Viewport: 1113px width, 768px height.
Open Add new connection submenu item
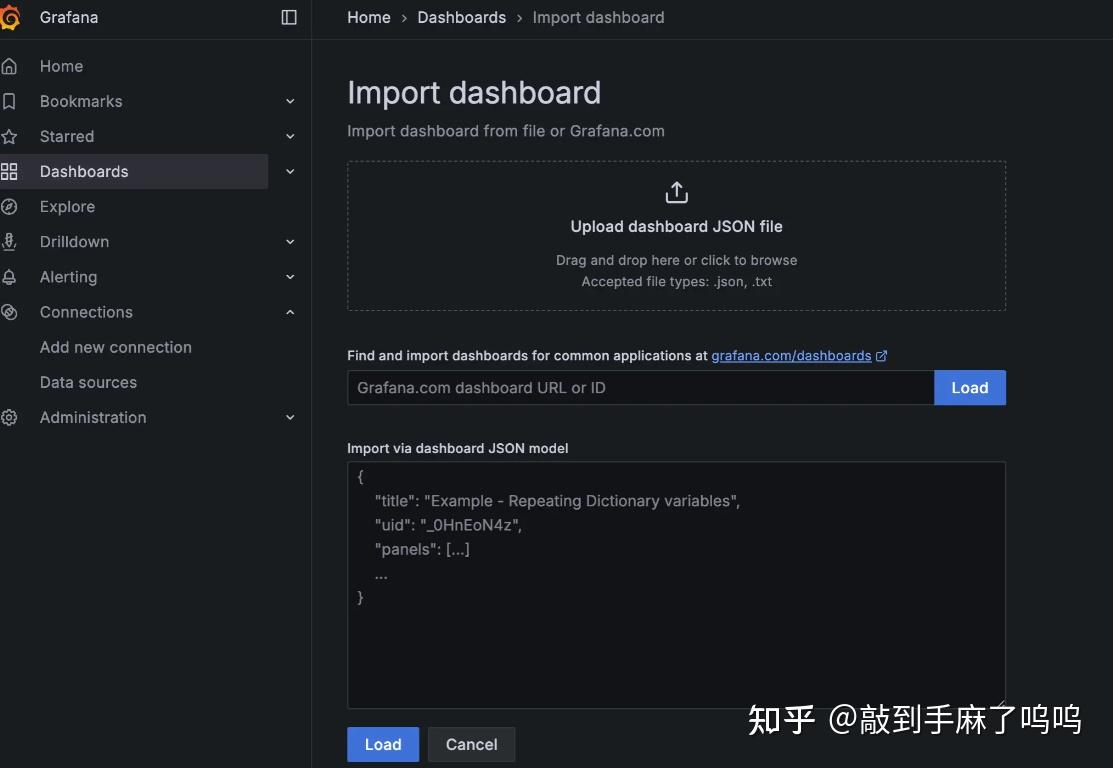pyautogui.click(x=116, y=347)
